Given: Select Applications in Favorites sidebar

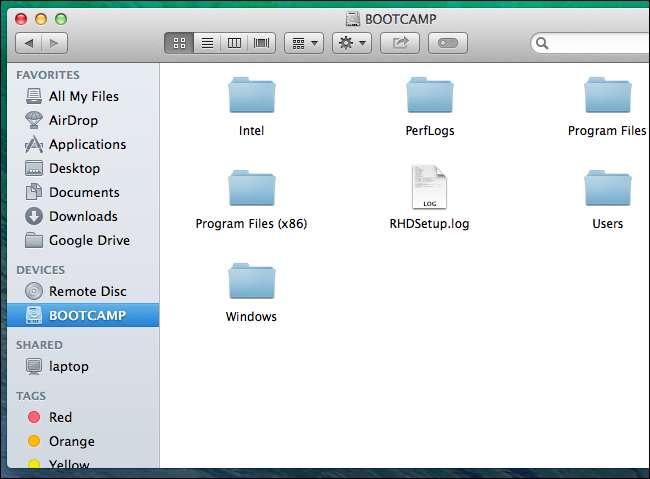Looking at the screenshot, I should pos(87,144).
